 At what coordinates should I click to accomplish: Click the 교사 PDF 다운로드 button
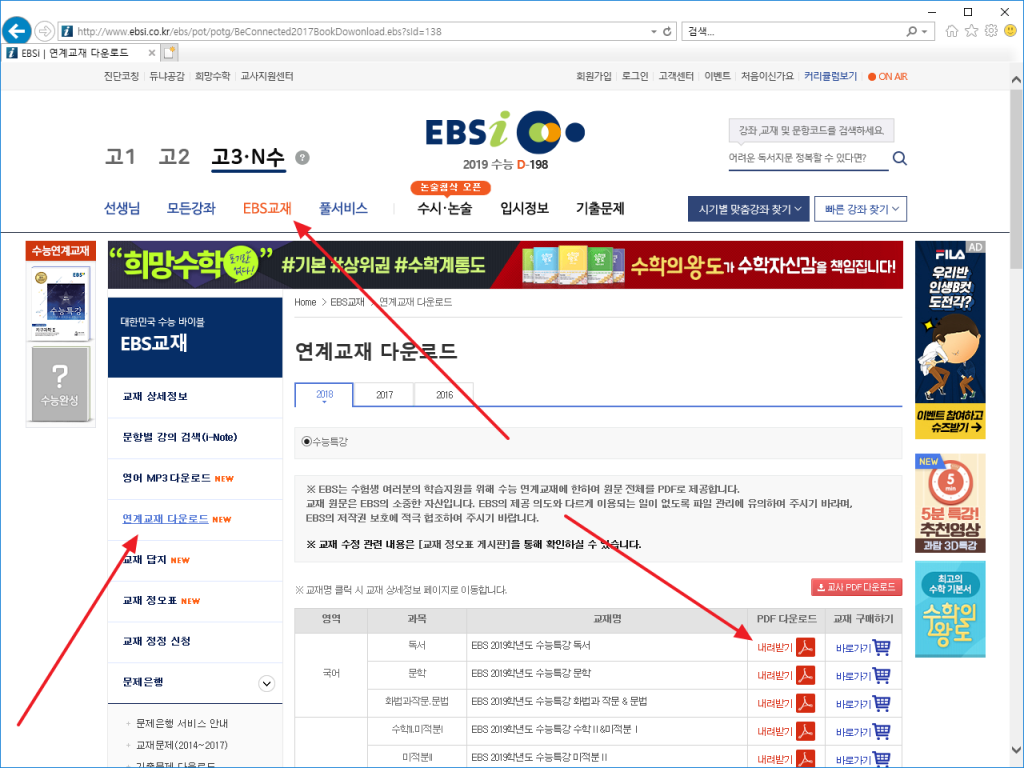(x=858, y=587)
